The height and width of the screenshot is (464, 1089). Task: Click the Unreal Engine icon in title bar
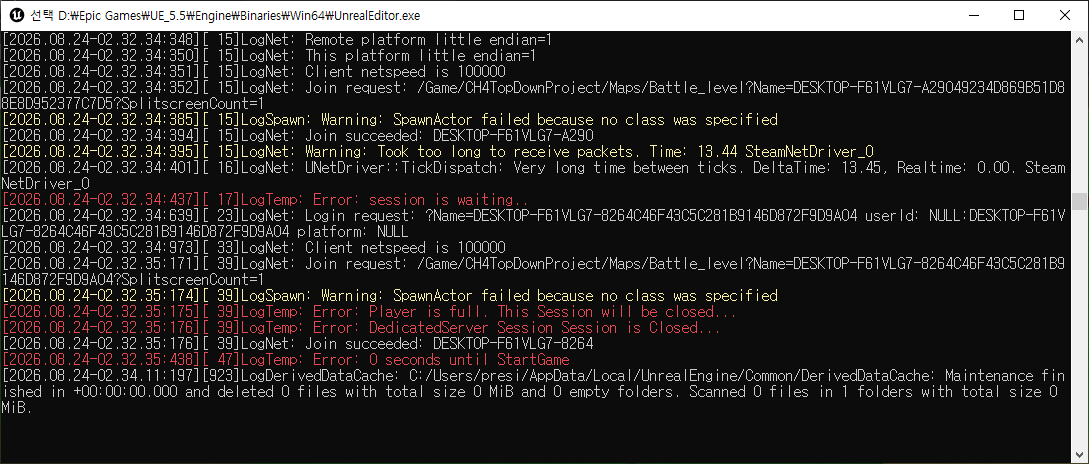coord(14,15)
